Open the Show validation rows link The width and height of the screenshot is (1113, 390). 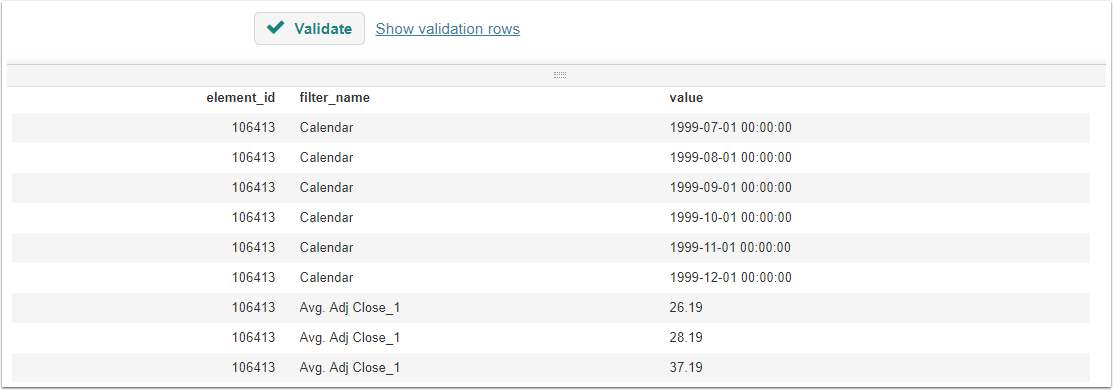(x=448, y=29)
